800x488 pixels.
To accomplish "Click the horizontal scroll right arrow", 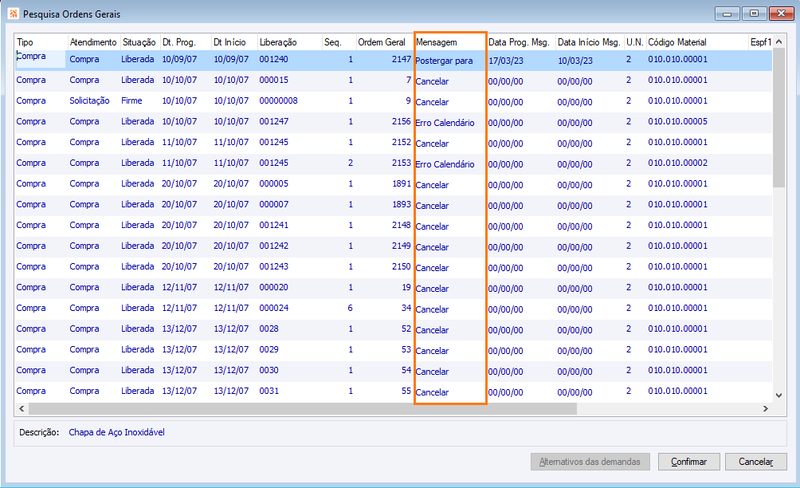I will click(765, 408).
